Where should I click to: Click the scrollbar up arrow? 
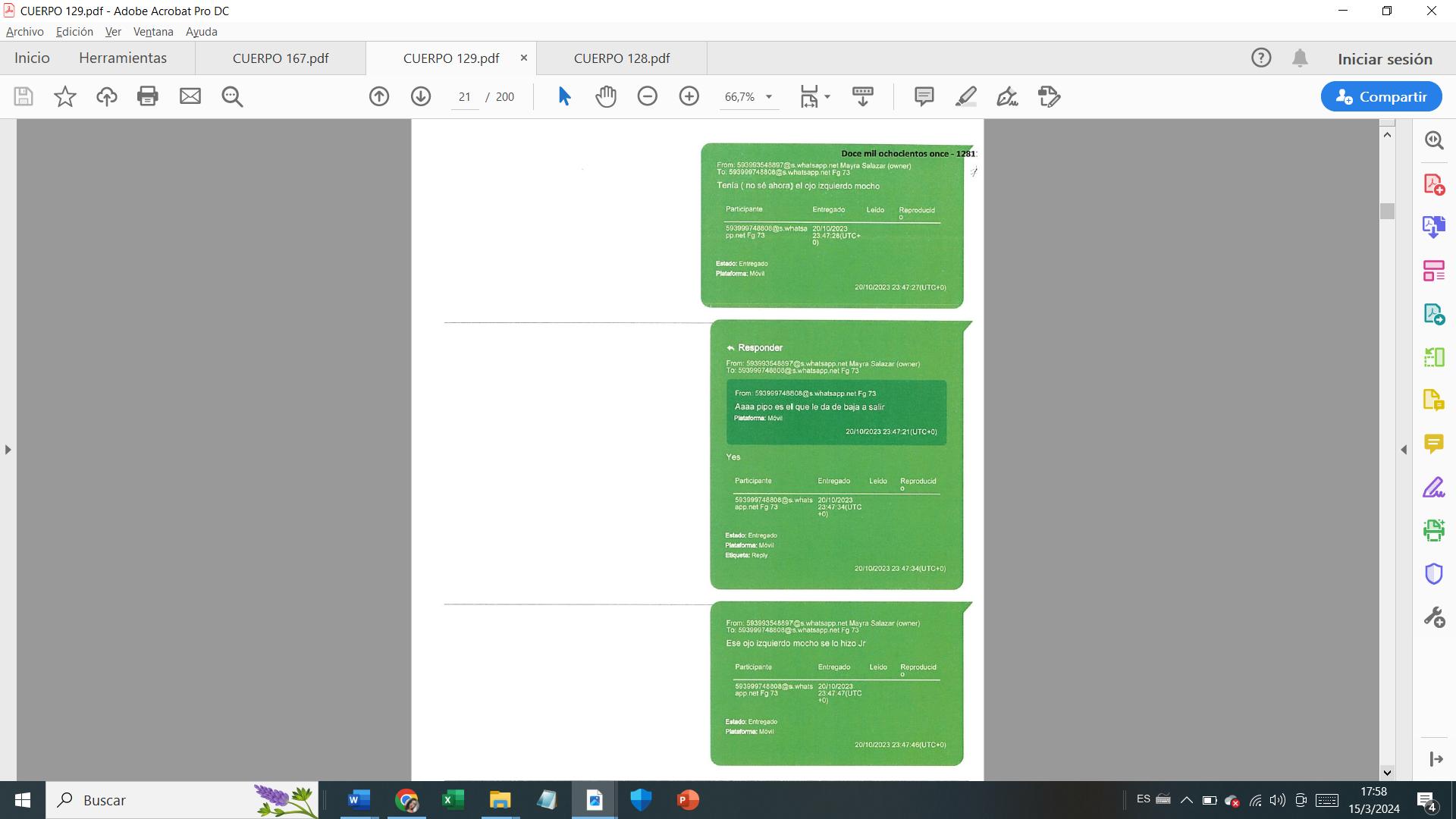click(x=1387, y=134)
